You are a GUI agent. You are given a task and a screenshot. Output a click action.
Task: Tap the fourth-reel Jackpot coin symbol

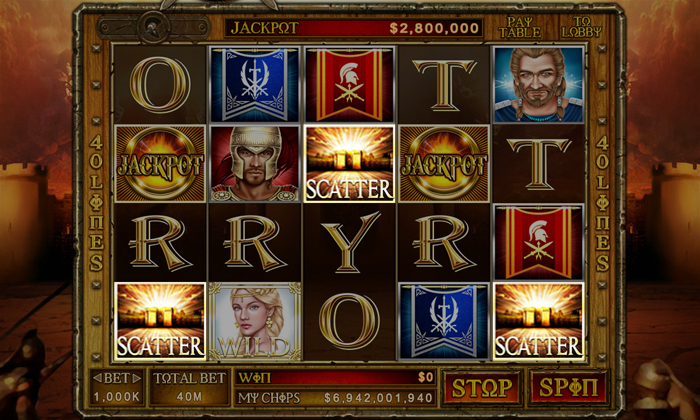[x=444, y=163]
